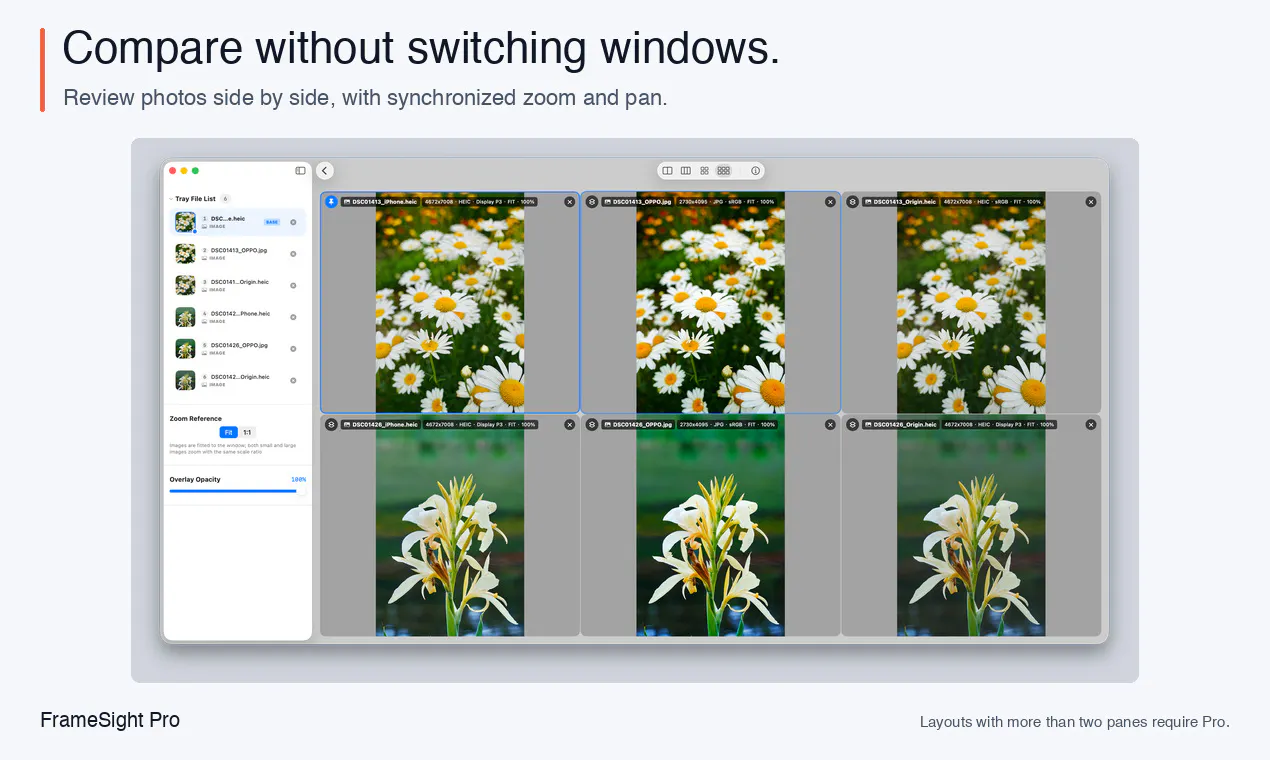Switch to four-pane grid layout
The image size is (1270, 760).
(704, 171)
